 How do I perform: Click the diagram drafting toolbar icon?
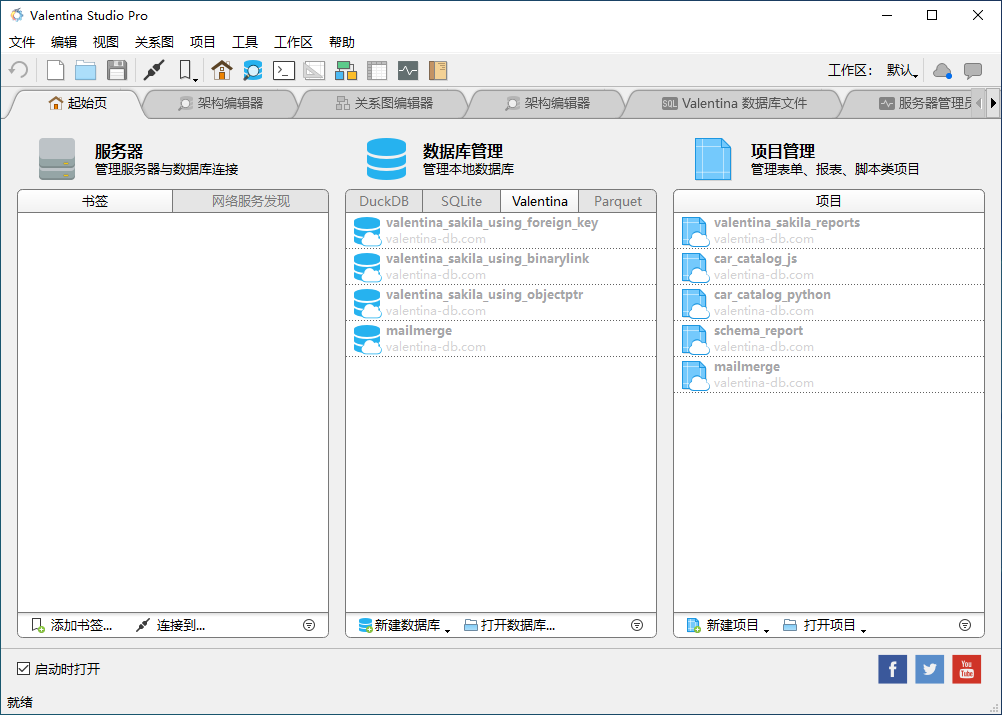click(314, 70)
